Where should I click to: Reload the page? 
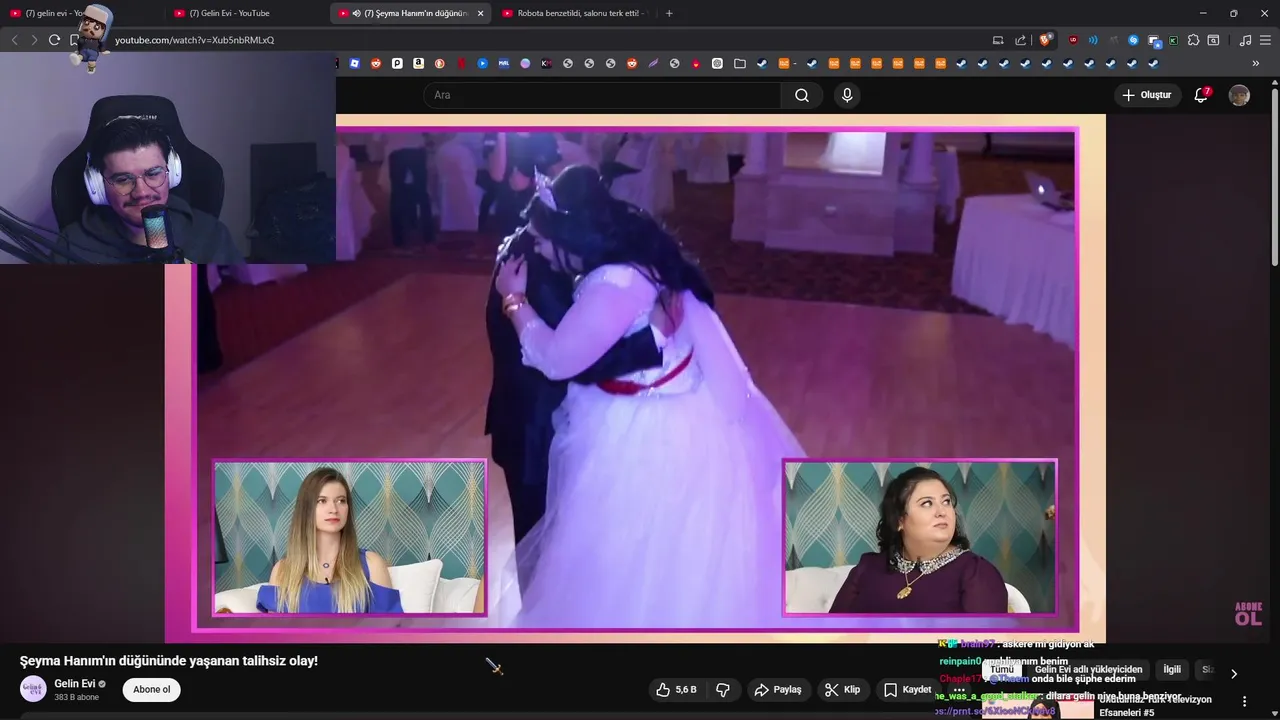point(54,40)
